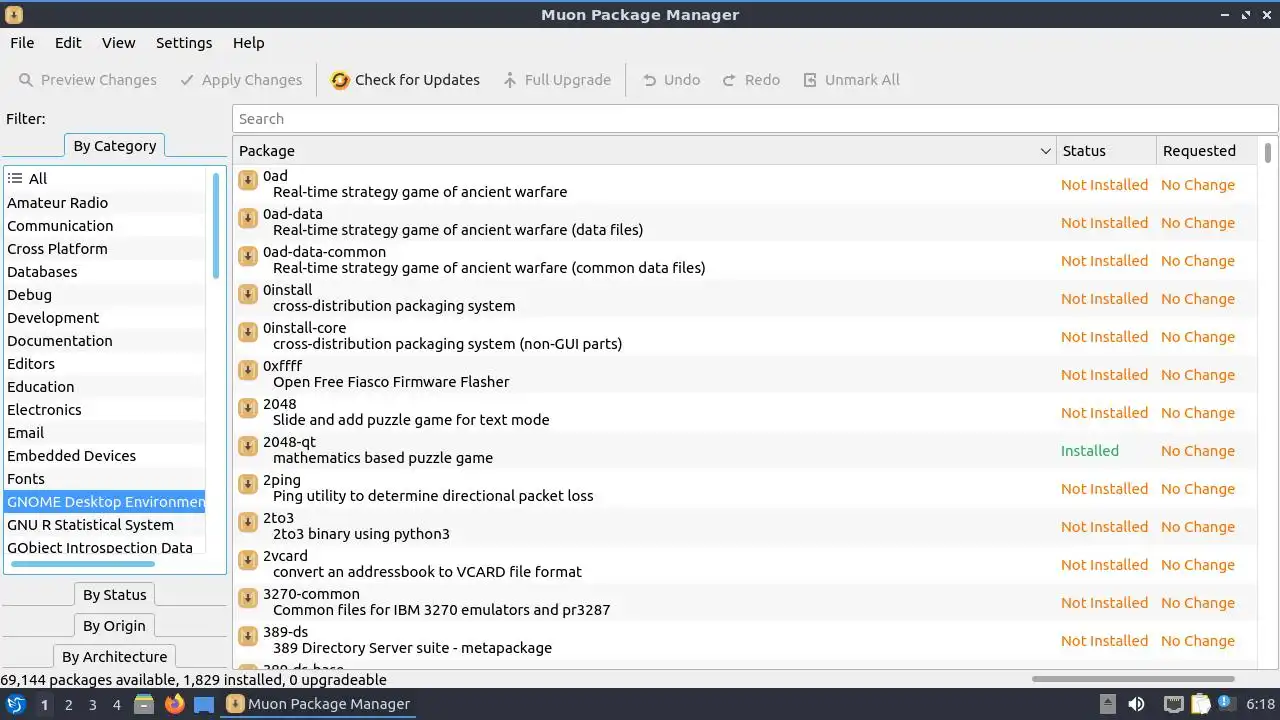Viewport: 1280px width, 720px height.
Task: Click the Muon icon in title bar
Action: click(13, 15)
